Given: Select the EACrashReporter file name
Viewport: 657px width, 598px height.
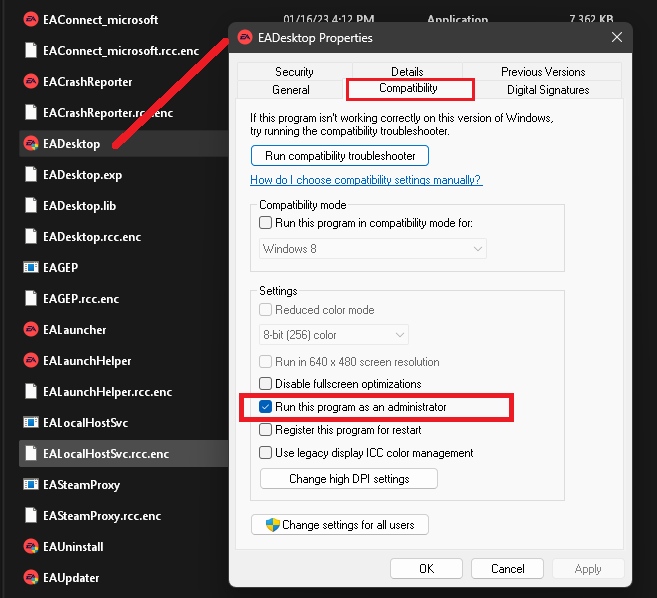Looking at the screenshot, I should coord(88,82).
